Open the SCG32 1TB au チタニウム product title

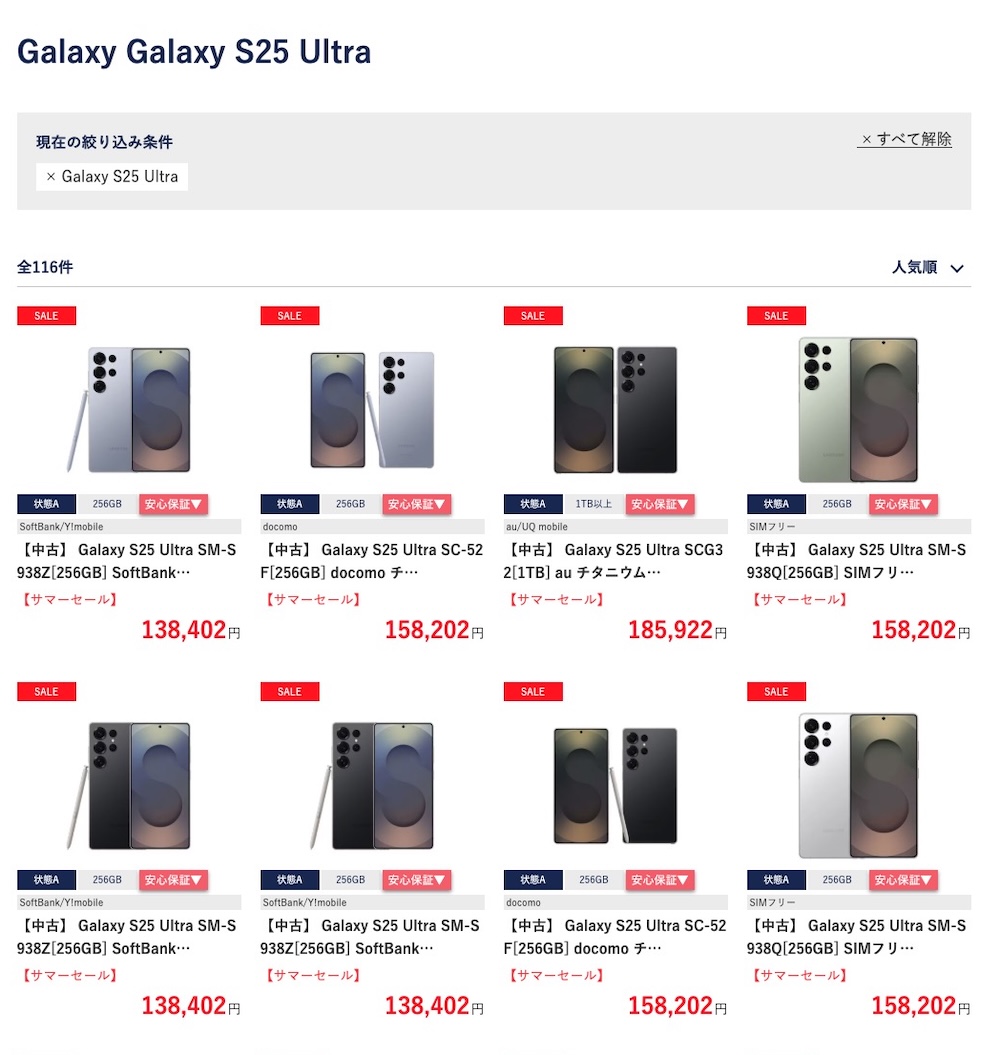(613, 561)
